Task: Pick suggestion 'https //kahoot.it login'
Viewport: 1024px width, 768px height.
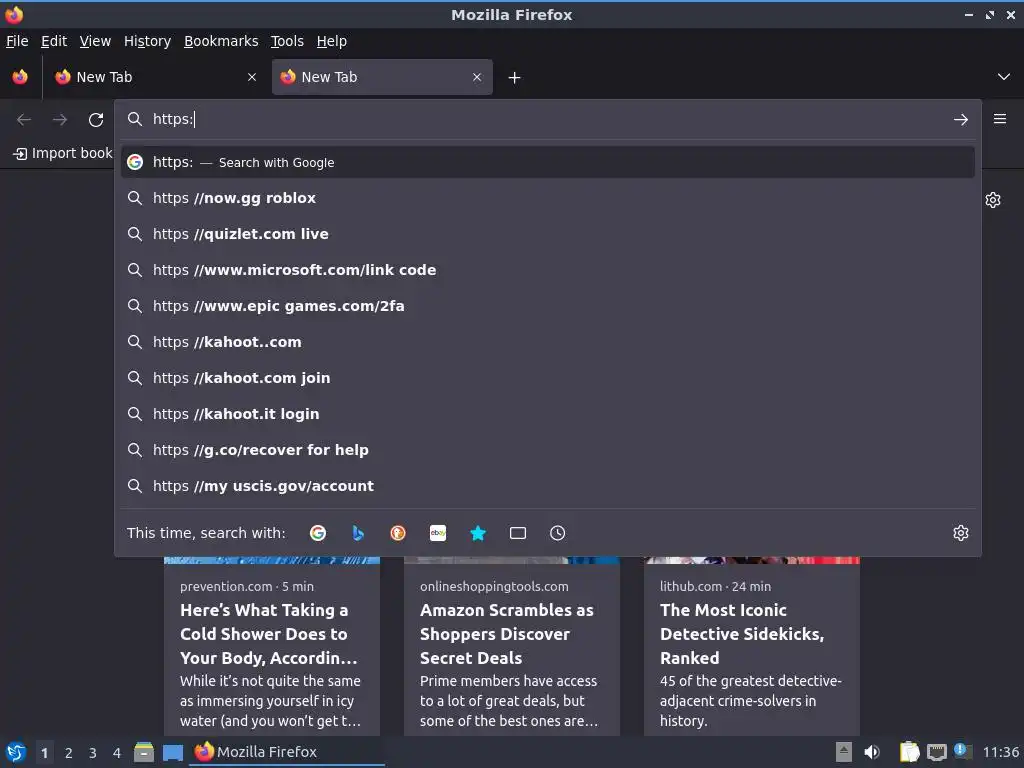Action: [x=548, y=413]
